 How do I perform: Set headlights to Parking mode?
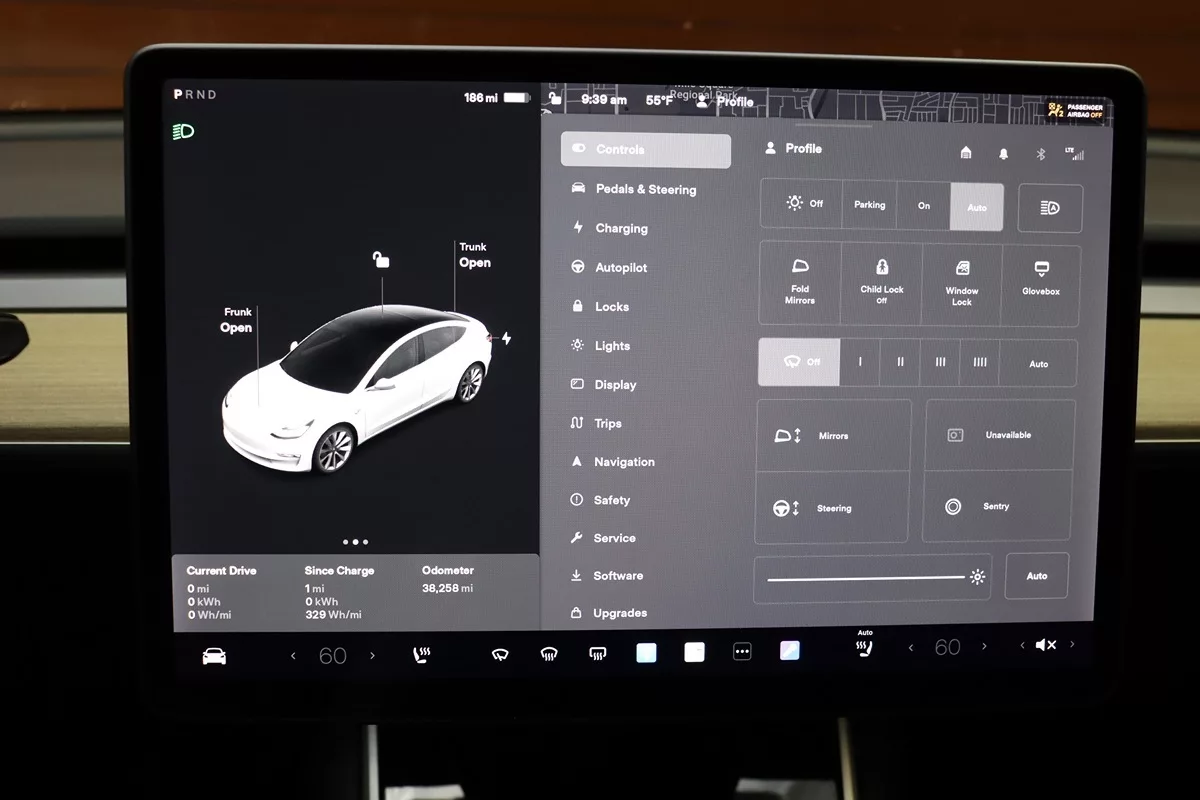click(x=869, y=205)
